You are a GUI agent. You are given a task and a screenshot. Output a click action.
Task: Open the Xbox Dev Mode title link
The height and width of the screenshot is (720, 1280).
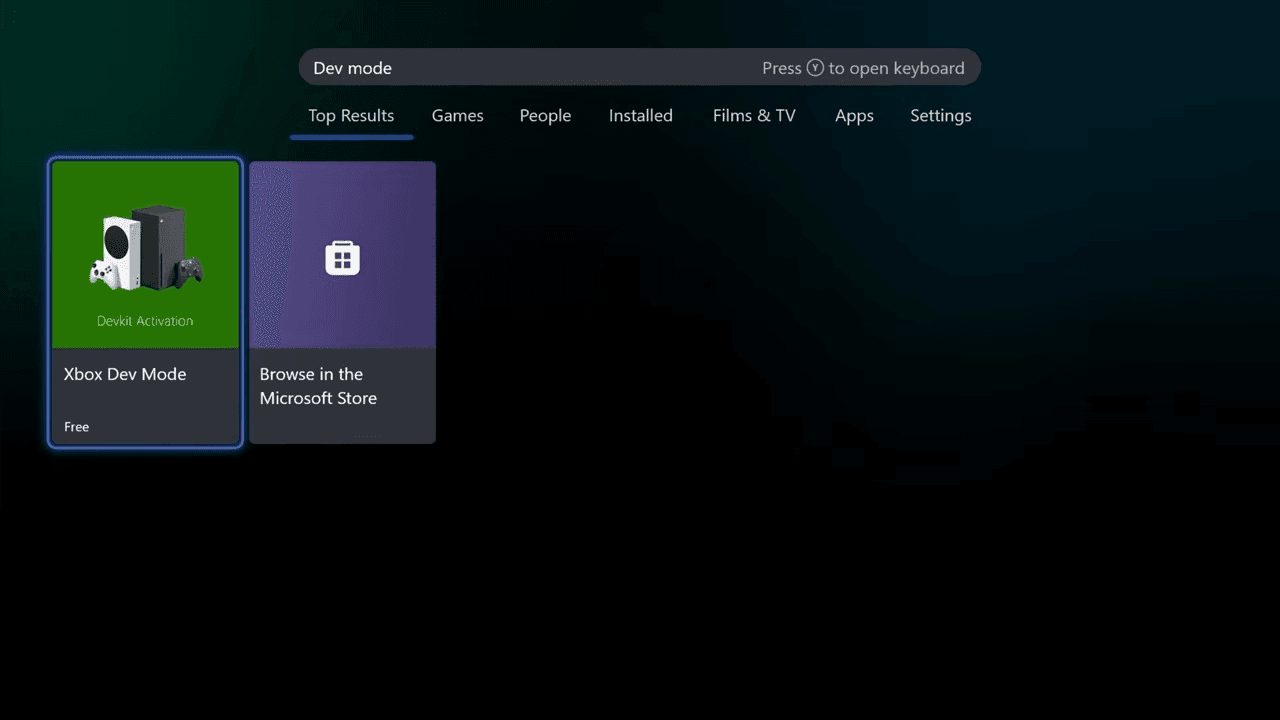click(125, 374)
